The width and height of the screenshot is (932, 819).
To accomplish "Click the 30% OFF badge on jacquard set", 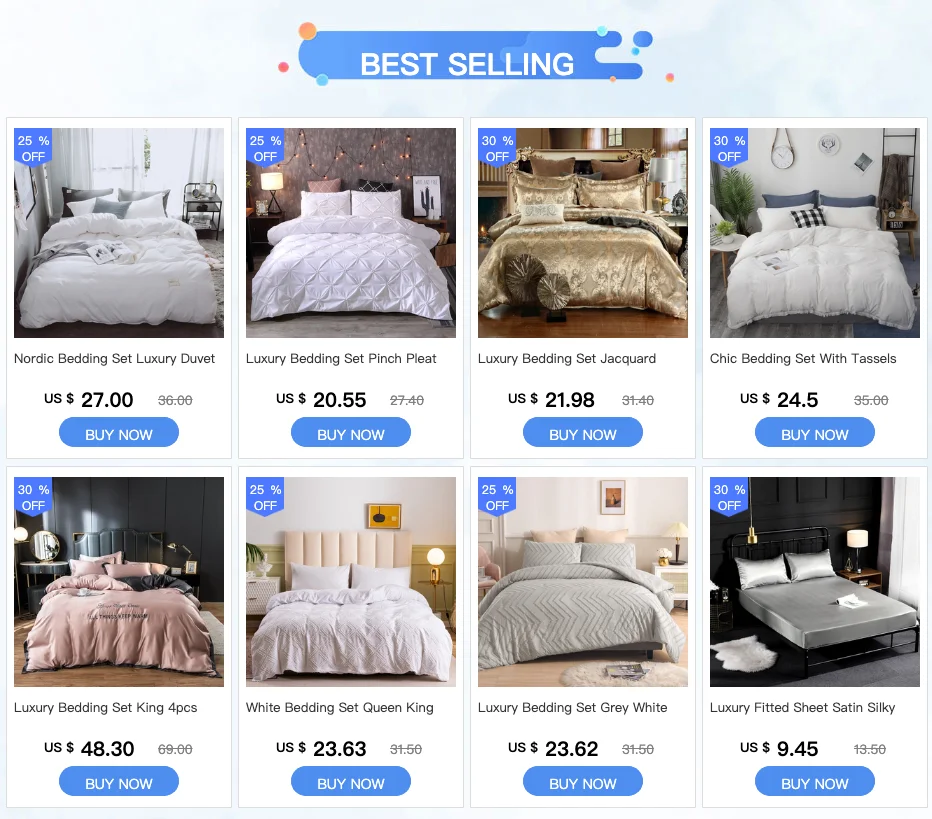I will click(497, 148).
